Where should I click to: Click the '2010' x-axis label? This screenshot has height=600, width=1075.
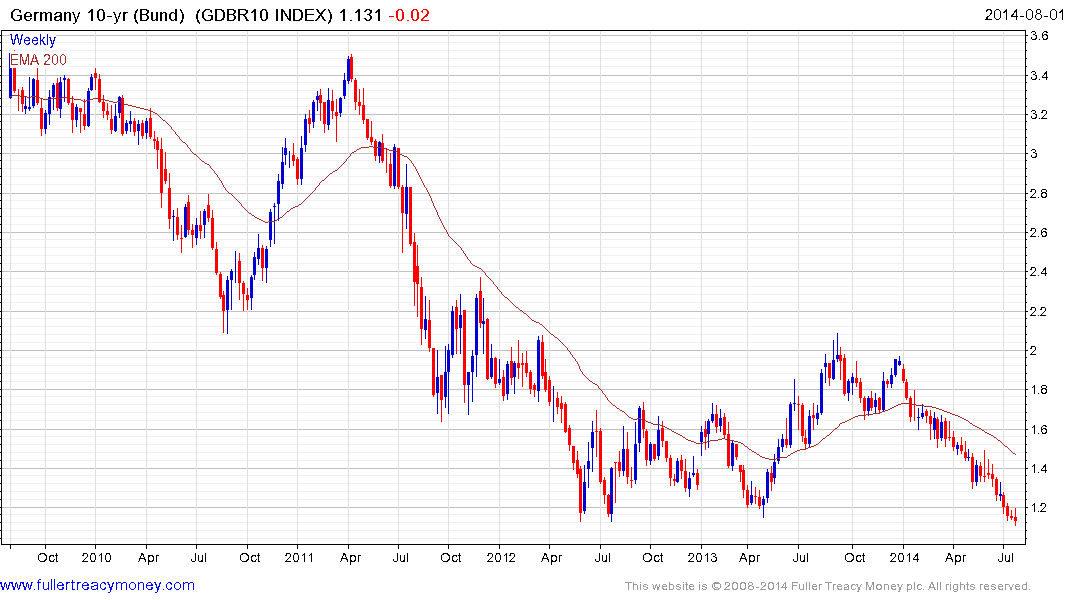point(96,557)
